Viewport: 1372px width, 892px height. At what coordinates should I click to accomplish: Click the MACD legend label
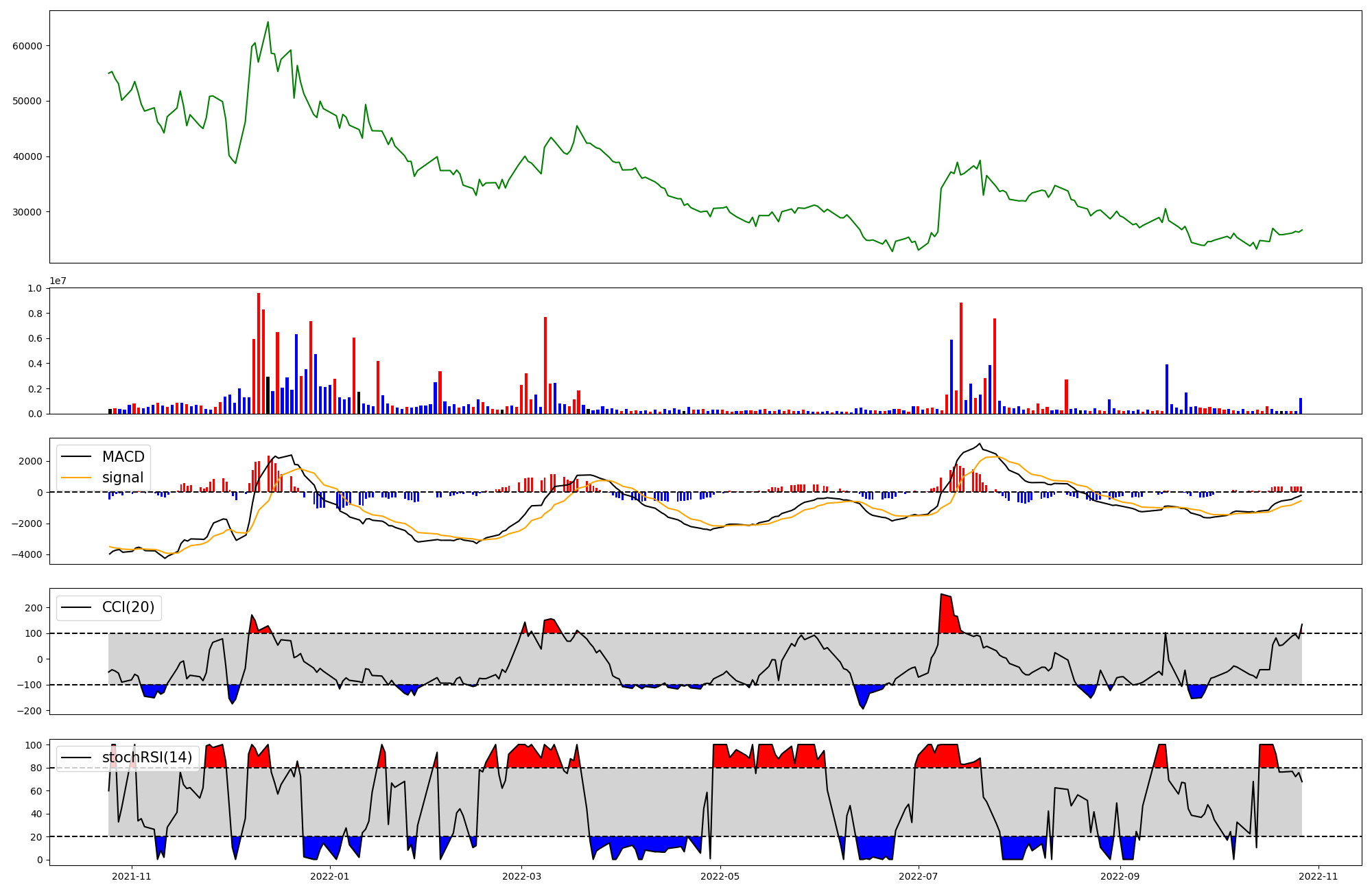123,457
